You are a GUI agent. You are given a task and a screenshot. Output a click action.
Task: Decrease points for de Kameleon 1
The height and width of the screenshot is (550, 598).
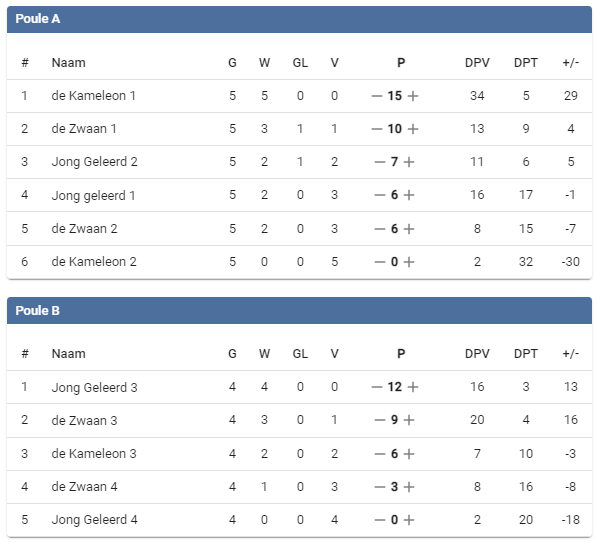click(x=377, y=96)
